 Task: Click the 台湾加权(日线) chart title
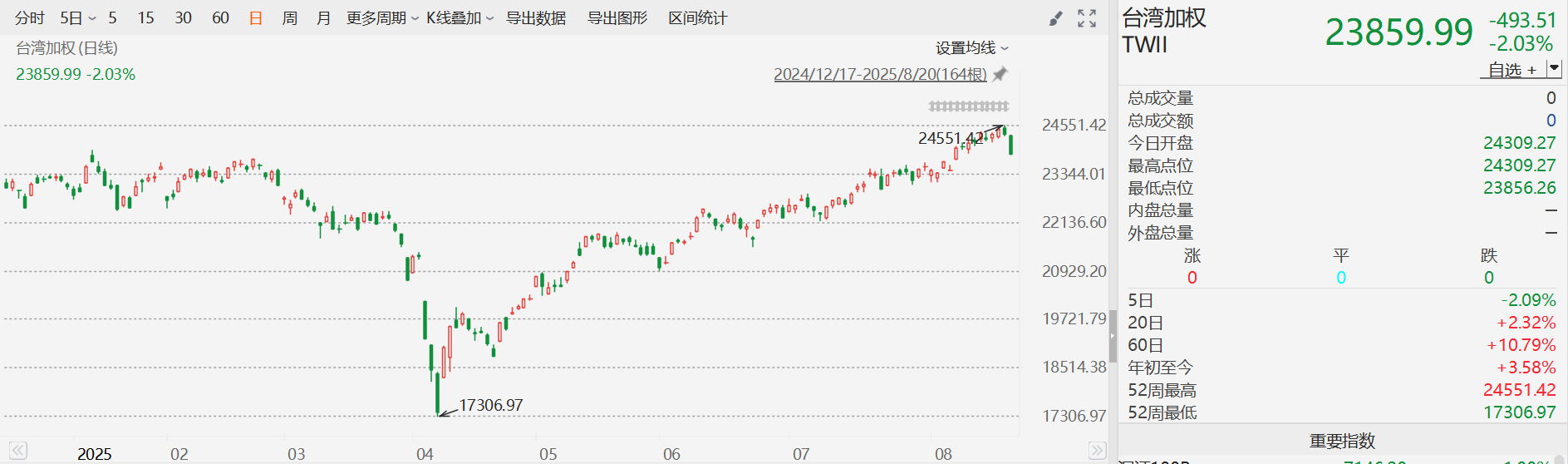point(67,48)
